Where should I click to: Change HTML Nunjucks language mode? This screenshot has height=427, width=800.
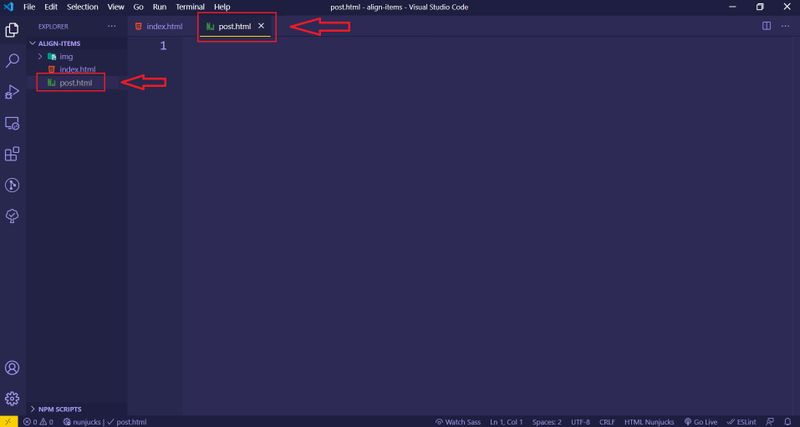click(x=651, y=421)
